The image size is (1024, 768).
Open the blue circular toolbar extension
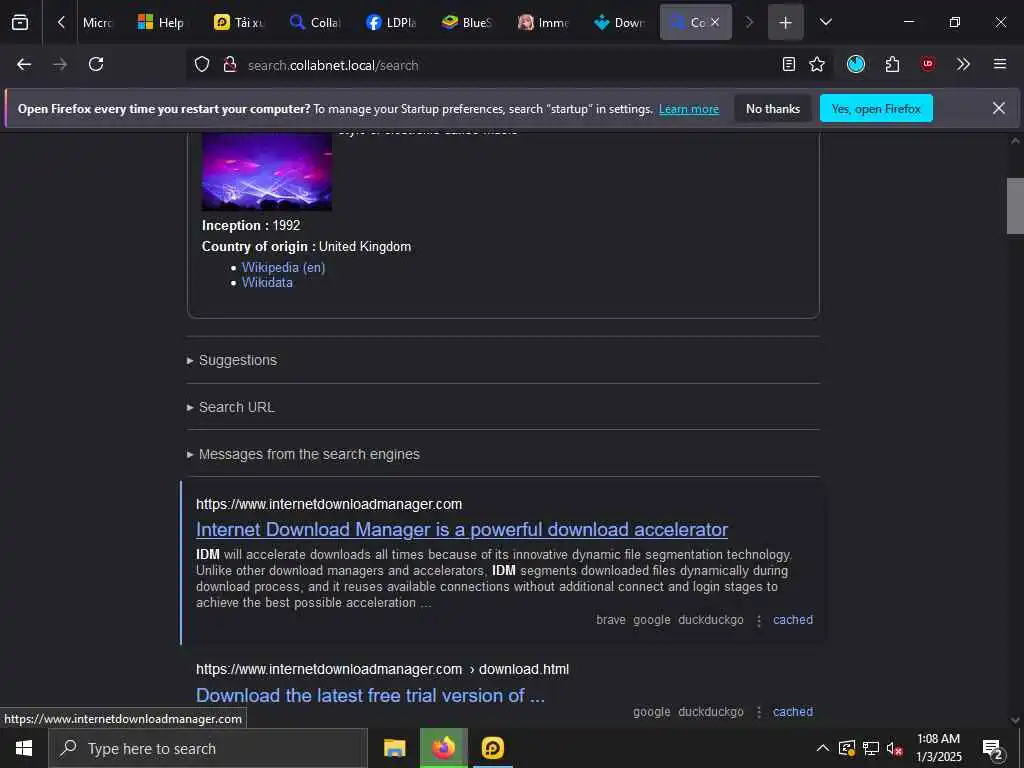click(856, 64)
